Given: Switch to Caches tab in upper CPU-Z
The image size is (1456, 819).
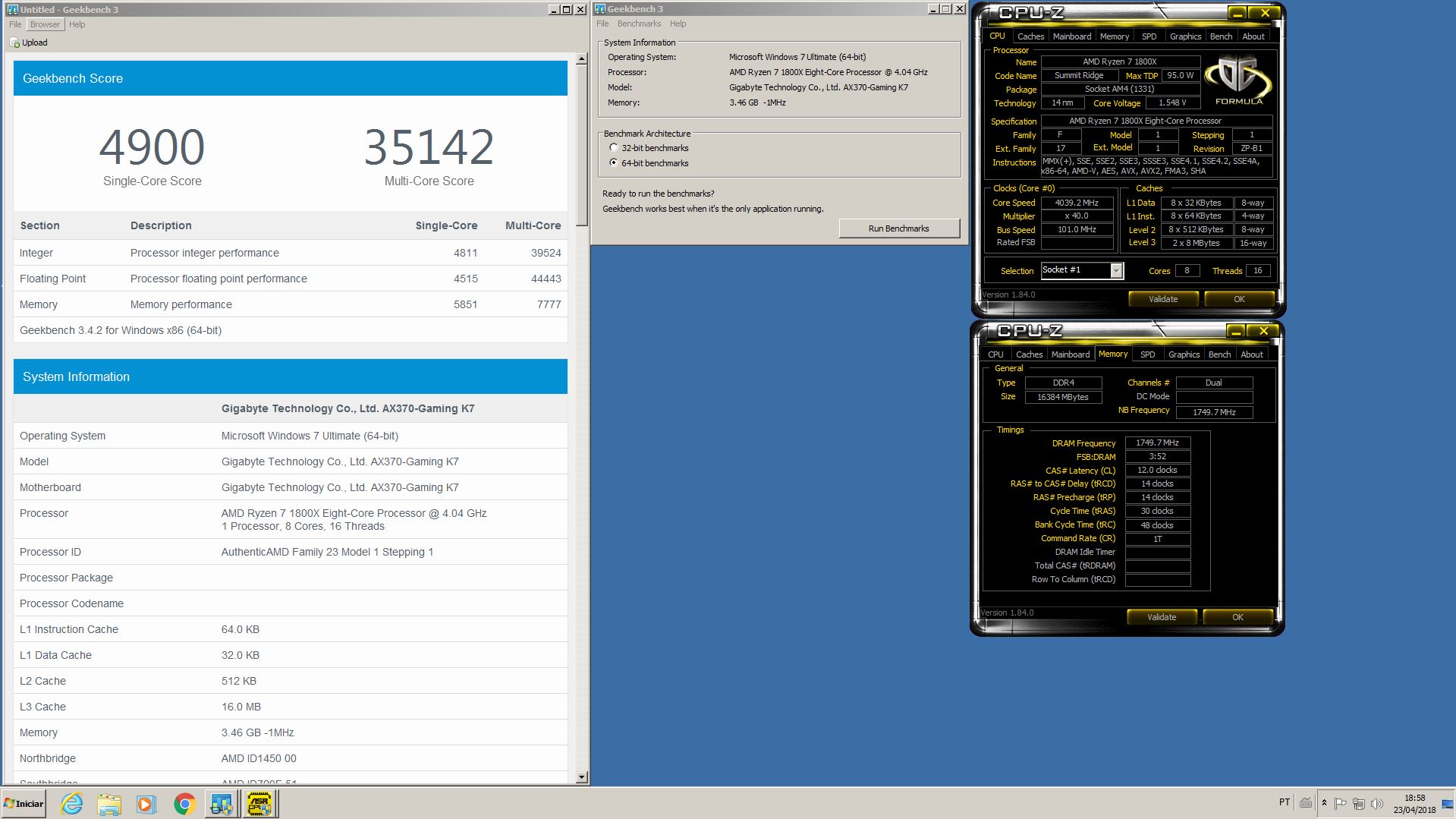Looking at the screenshot, I should coord(1030,36).
